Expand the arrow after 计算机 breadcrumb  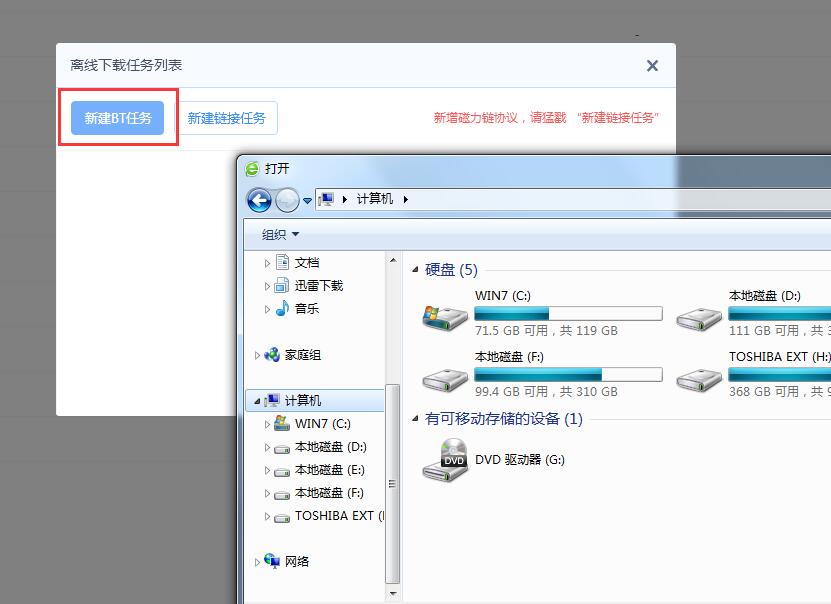pyautogui.click(x=405, y=199)
